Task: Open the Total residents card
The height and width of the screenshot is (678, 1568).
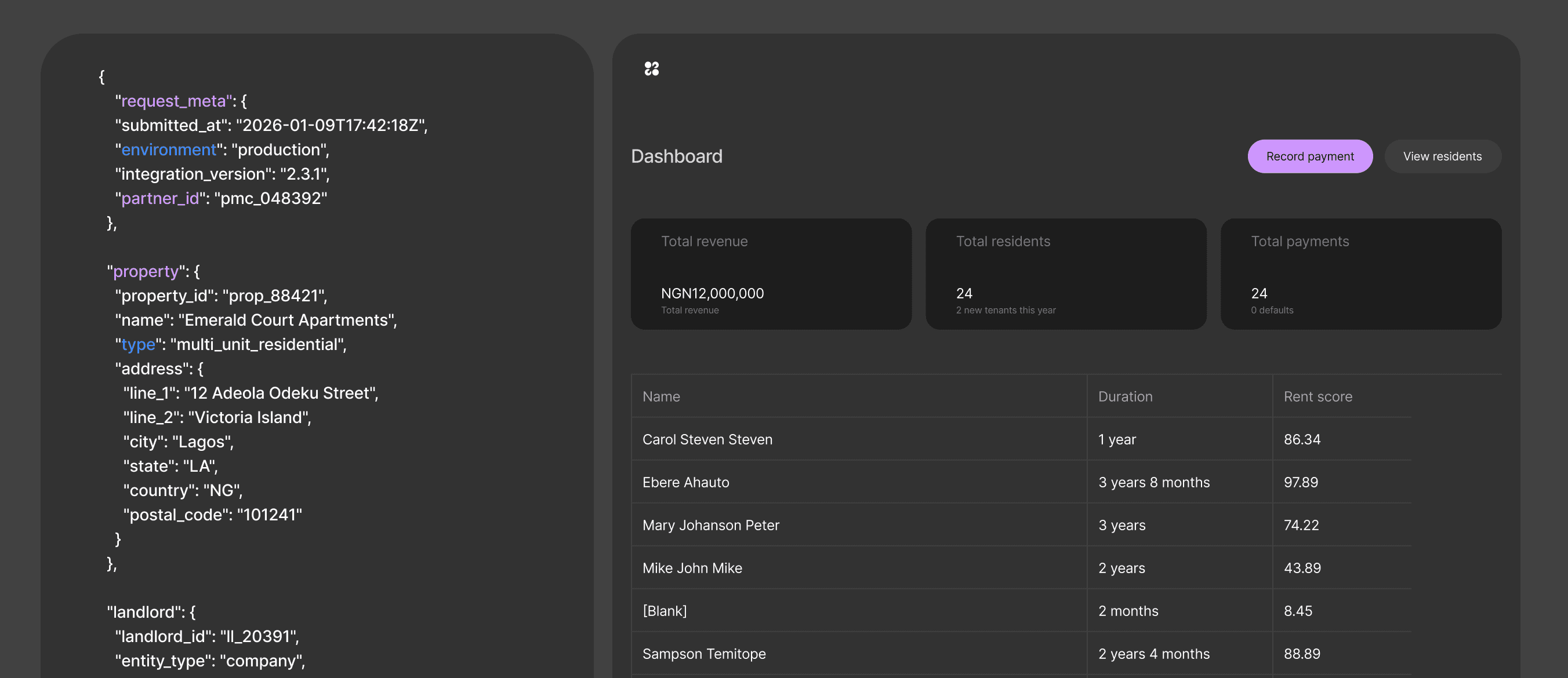Action: tap(1065, 274)
